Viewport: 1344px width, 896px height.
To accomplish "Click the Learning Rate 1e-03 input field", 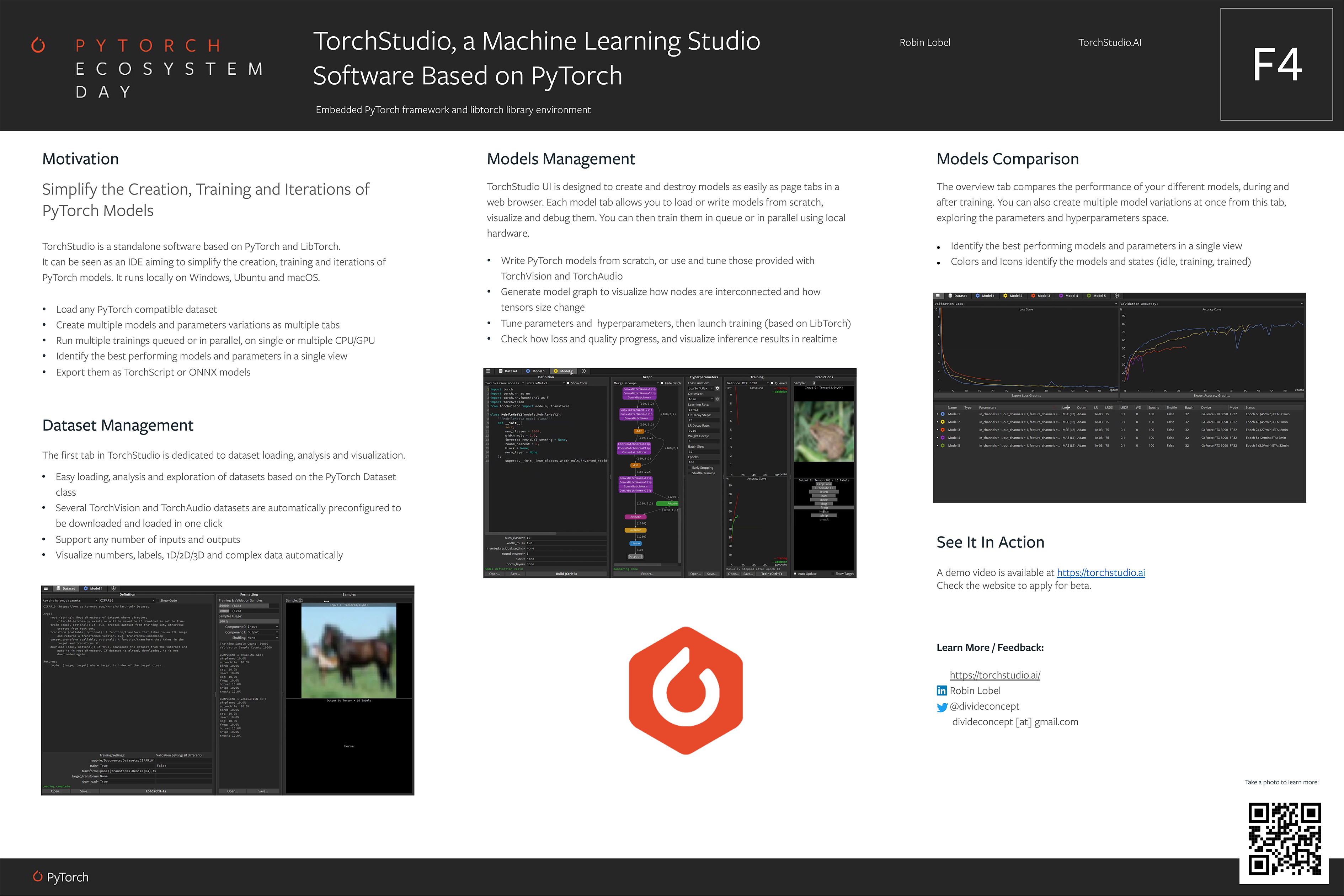I will pos(703,410).
